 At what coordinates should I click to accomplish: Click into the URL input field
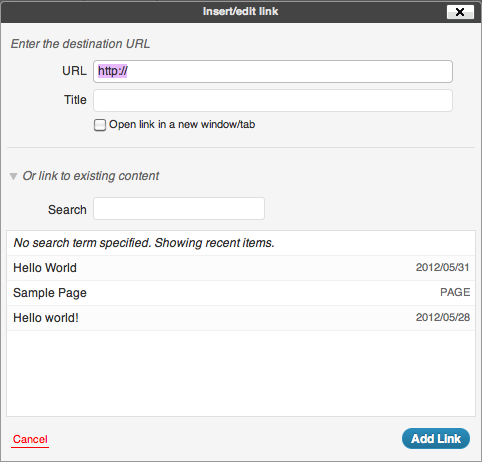[x=273, y=71]
